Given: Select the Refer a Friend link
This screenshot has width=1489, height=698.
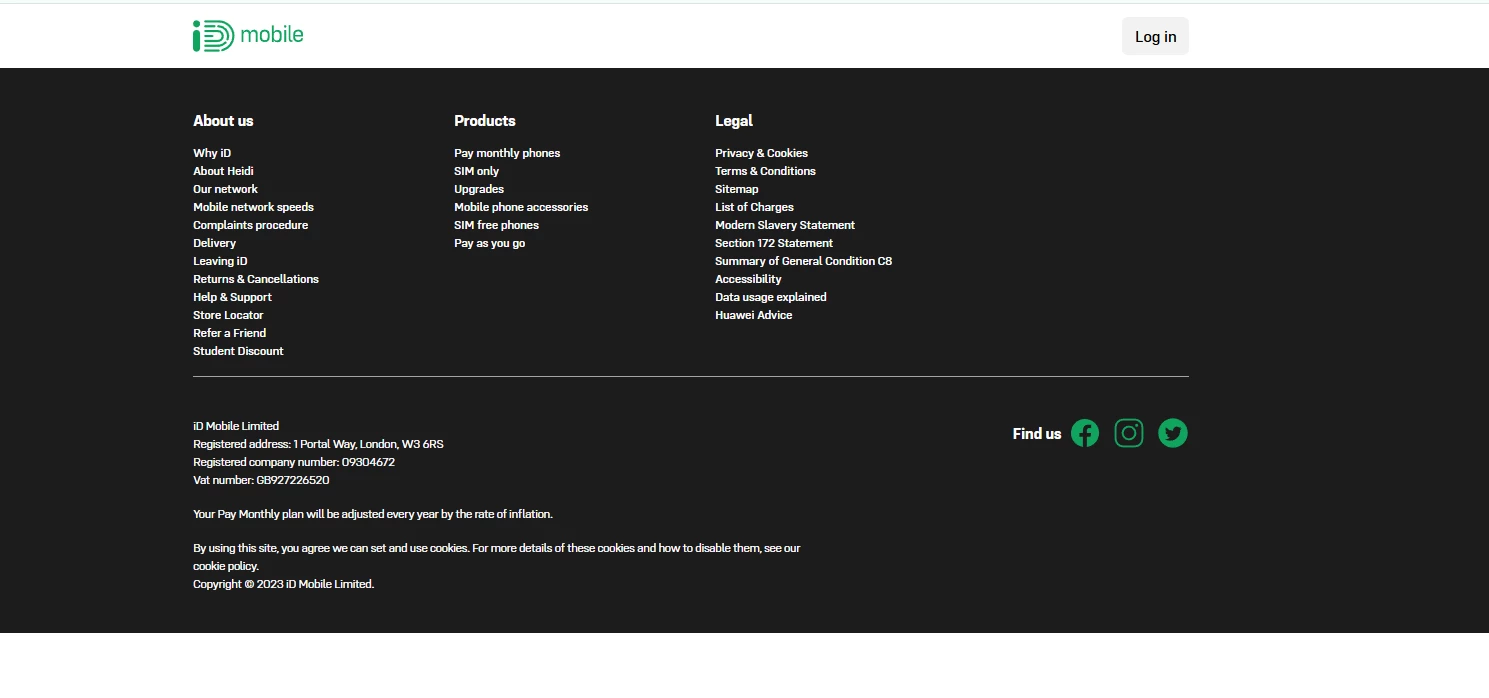Looking at the screenshot, I should click(x=229, y=333).
